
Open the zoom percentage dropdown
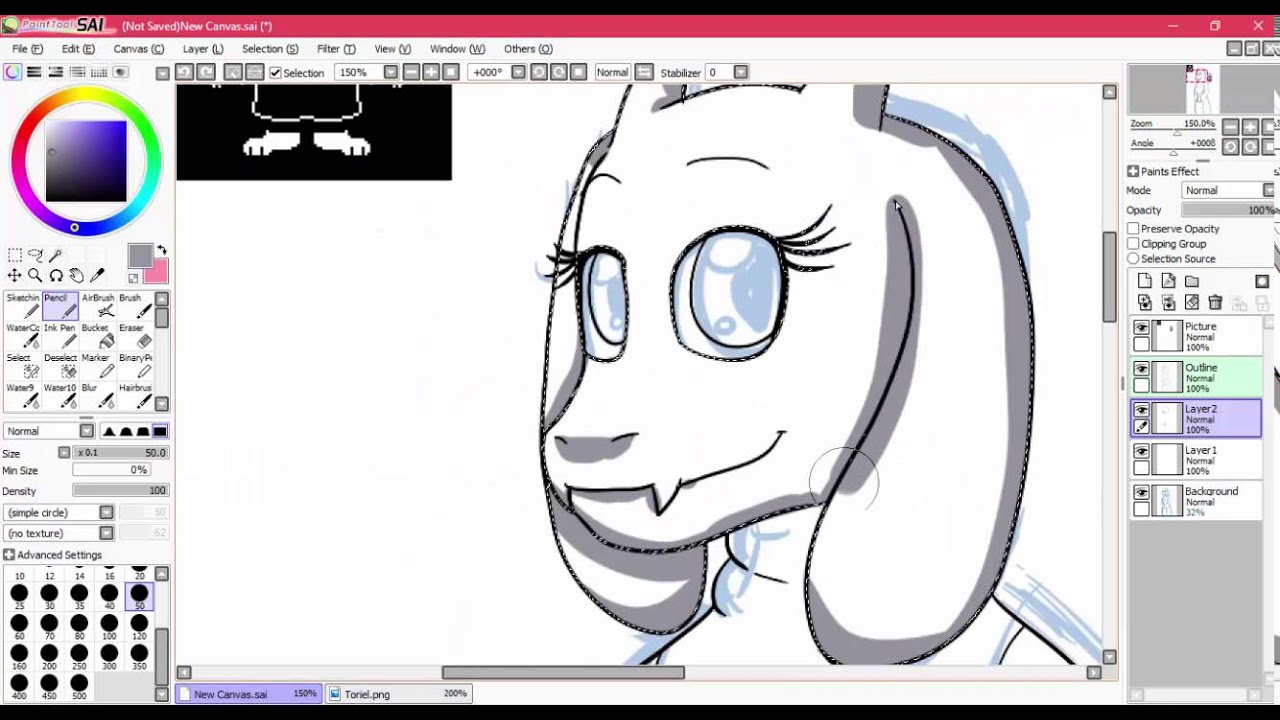click(391, 72)
